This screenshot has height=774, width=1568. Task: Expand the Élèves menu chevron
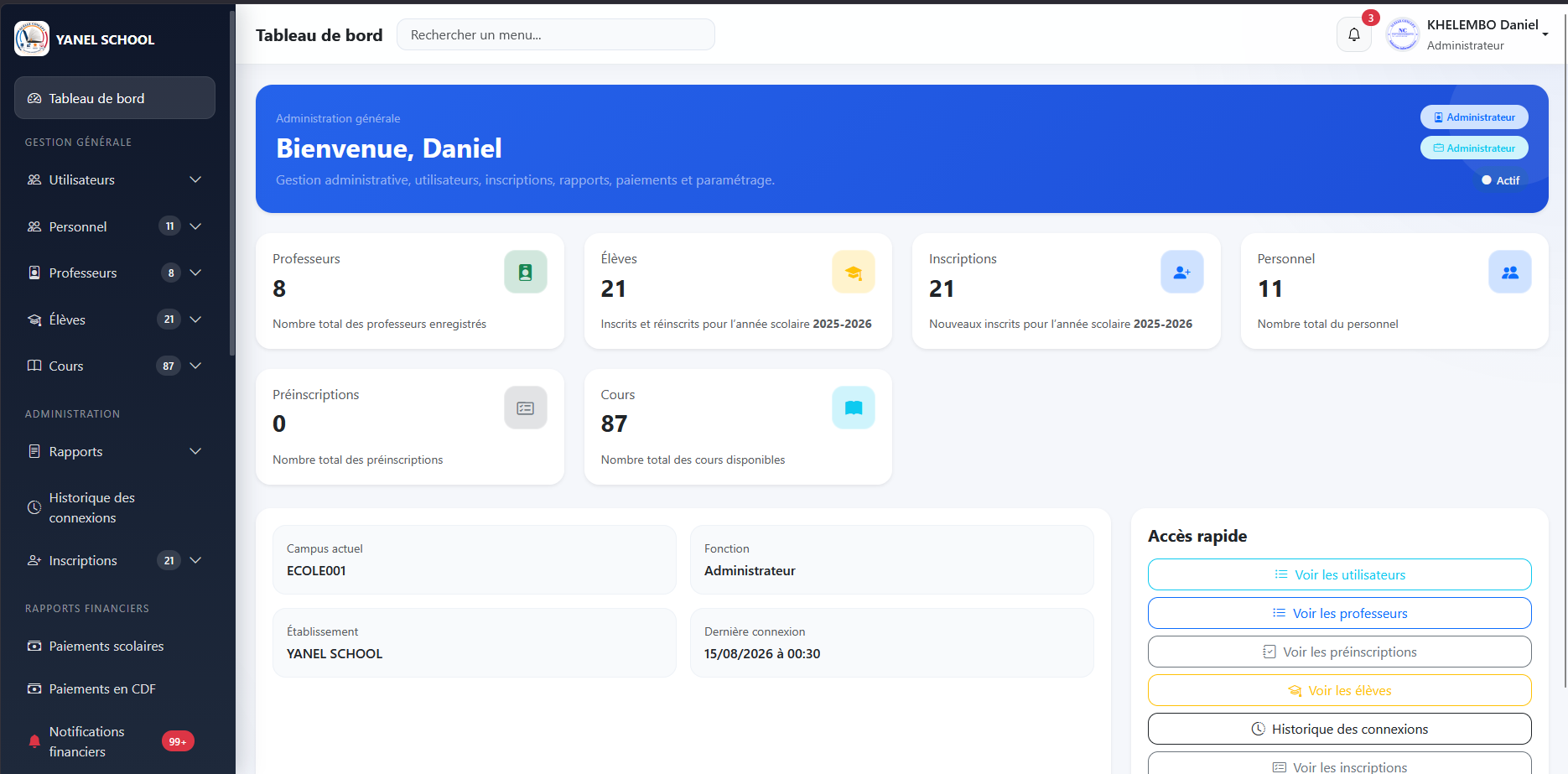pyautogui.click(x=195, y=319)
